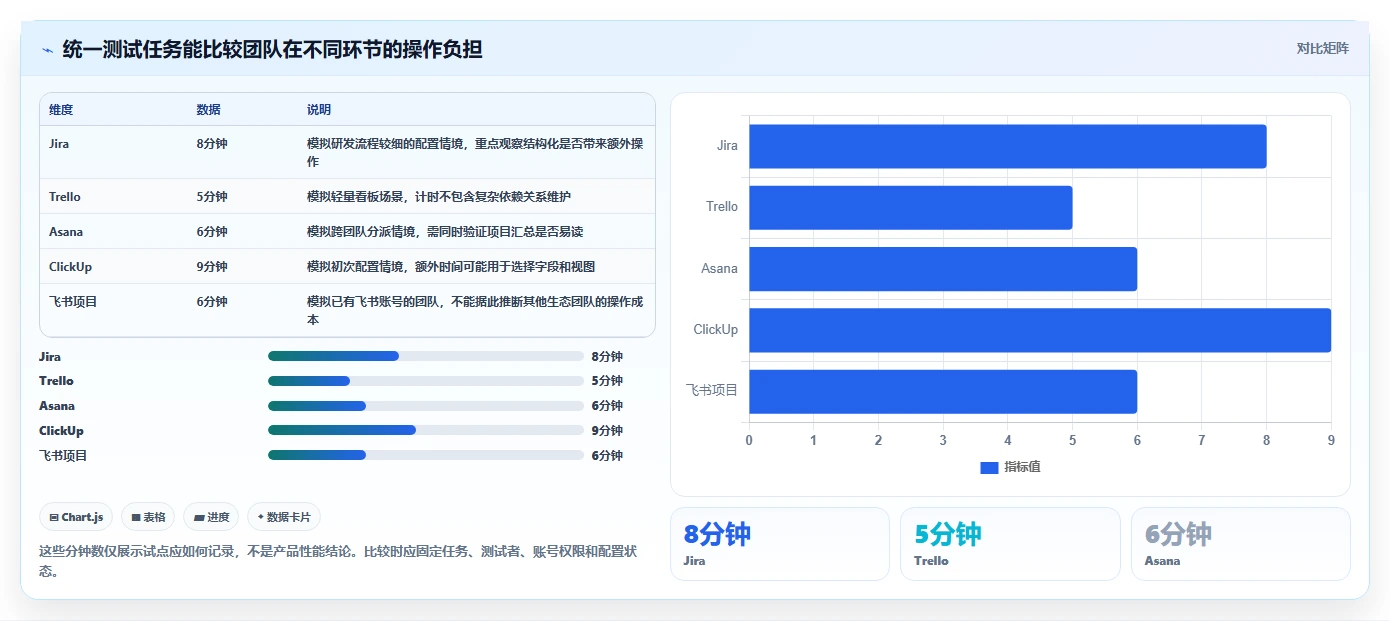This screenshot has height=621, width=1390.
Task: Click the Jira bar in the chart
Action: [x=1008, y=146]
